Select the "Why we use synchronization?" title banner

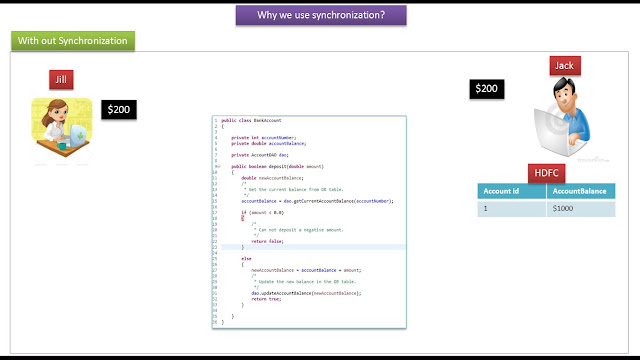point(321,15)
